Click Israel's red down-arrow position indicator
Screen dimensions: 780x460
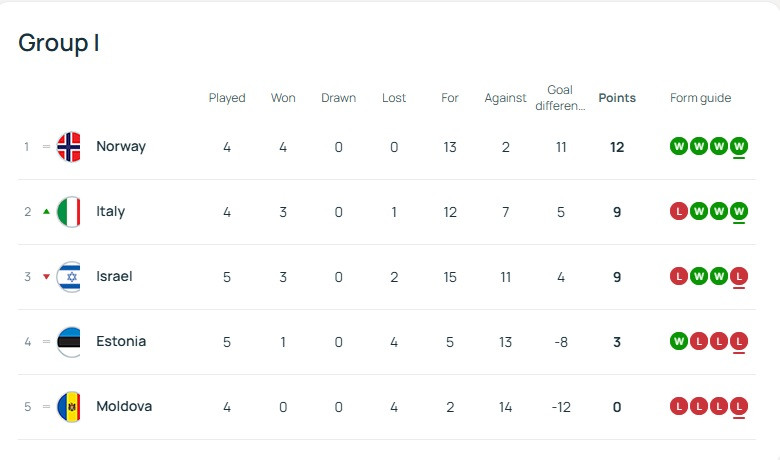click(46, 276)
